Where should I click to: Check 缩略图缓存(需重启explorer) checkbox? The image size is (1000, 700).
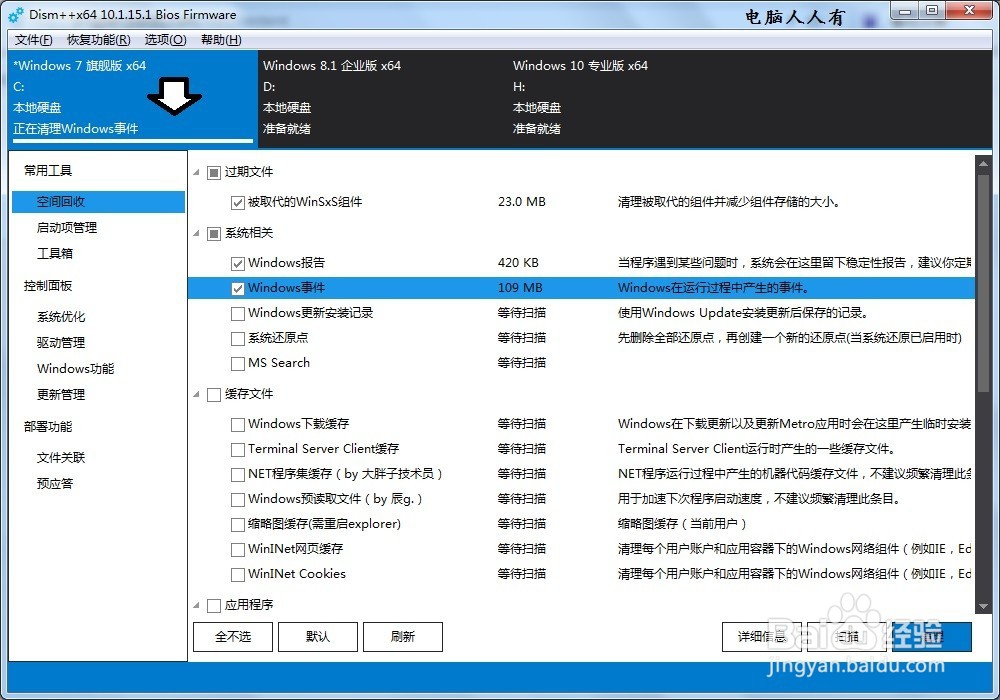238,525
